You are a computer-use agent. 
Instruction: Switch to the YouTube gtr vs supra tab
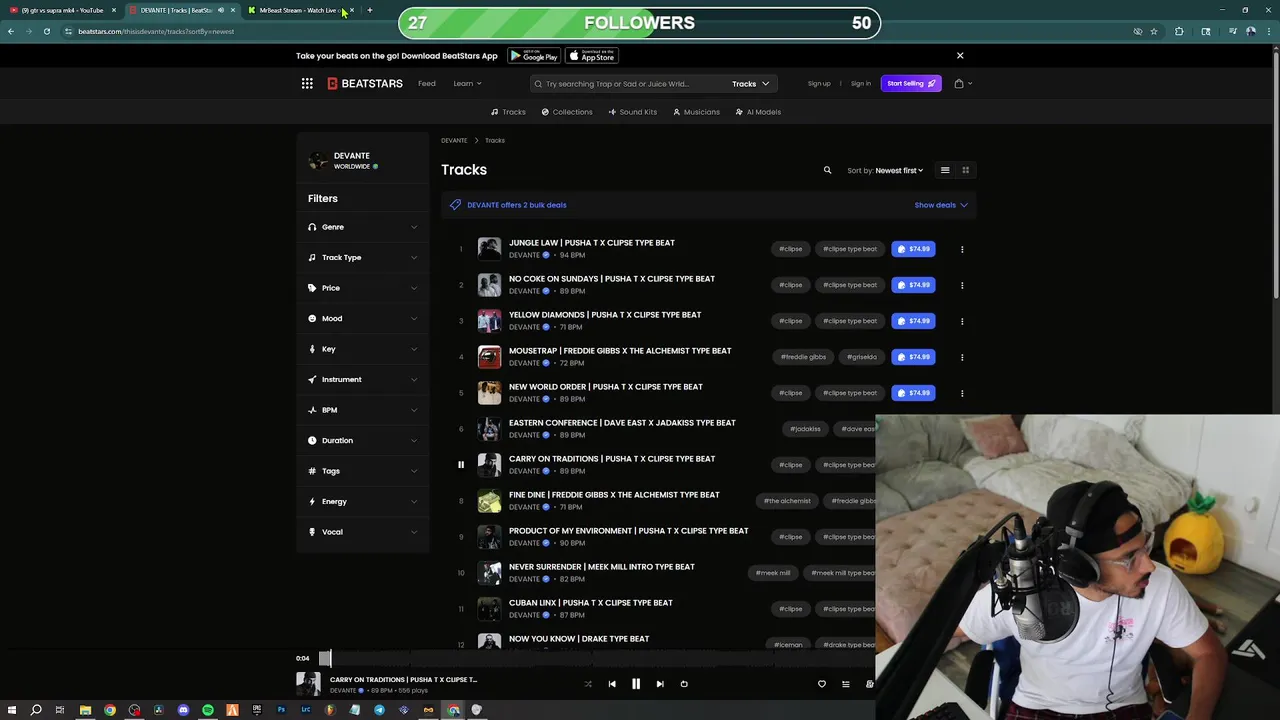click(62, 10)
